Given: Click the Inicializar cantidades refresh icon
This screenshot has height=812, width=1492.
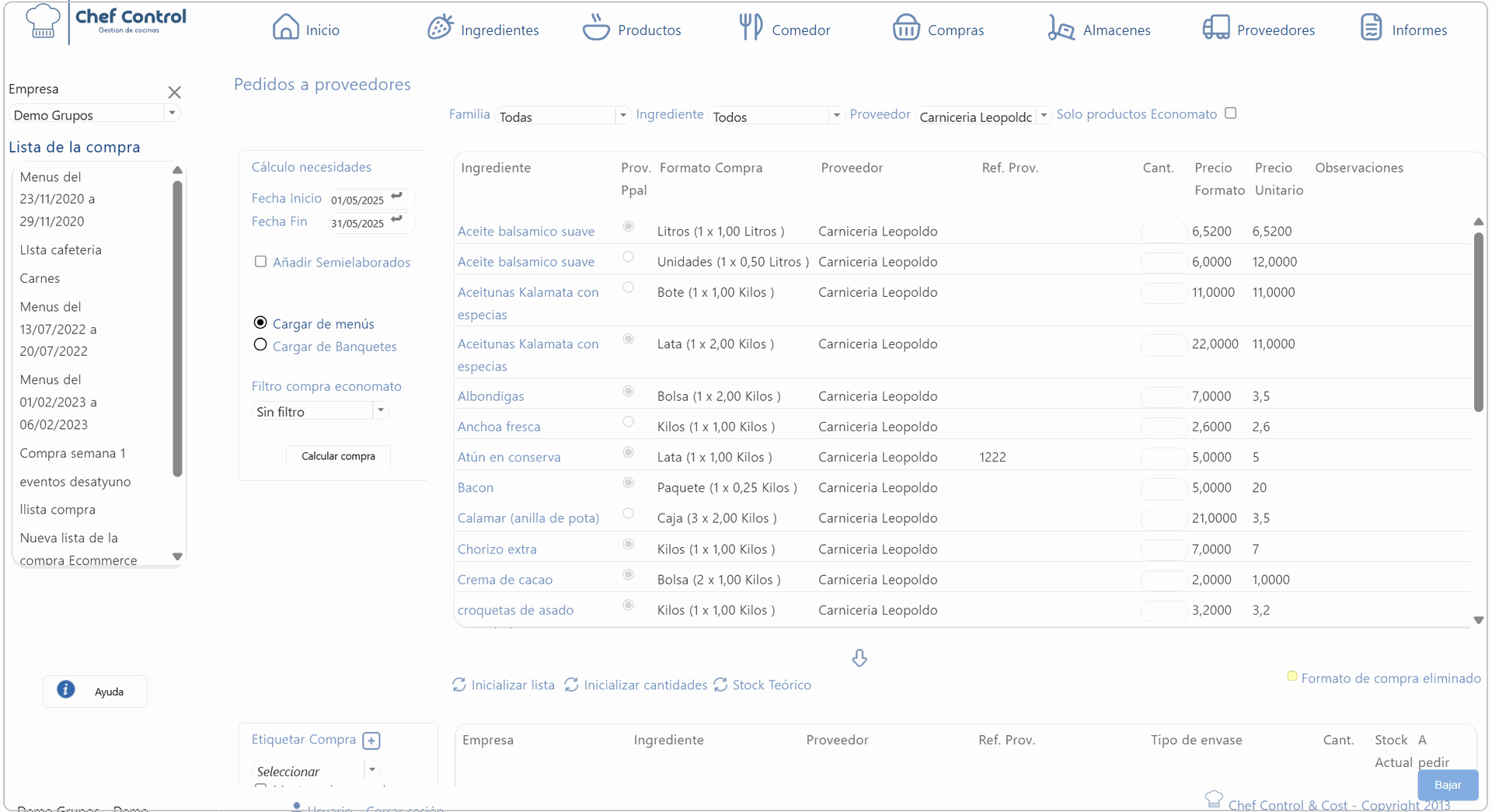Looking at the screenshot, I should [x=571, y=685].
